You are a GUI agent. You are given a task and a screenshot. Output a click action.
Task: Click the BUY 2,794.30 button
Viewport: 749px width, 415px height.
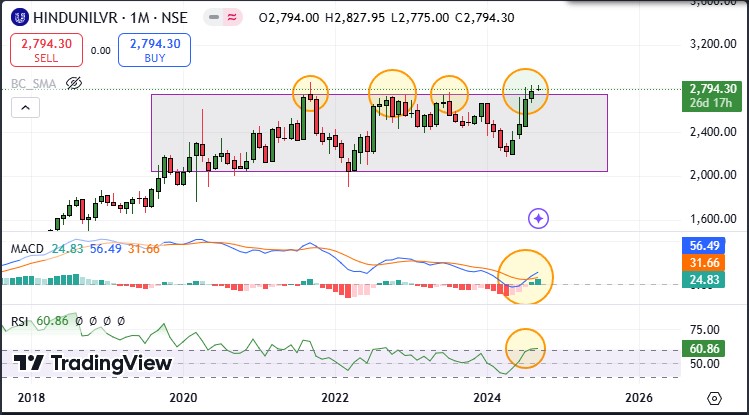click(154, 50)
